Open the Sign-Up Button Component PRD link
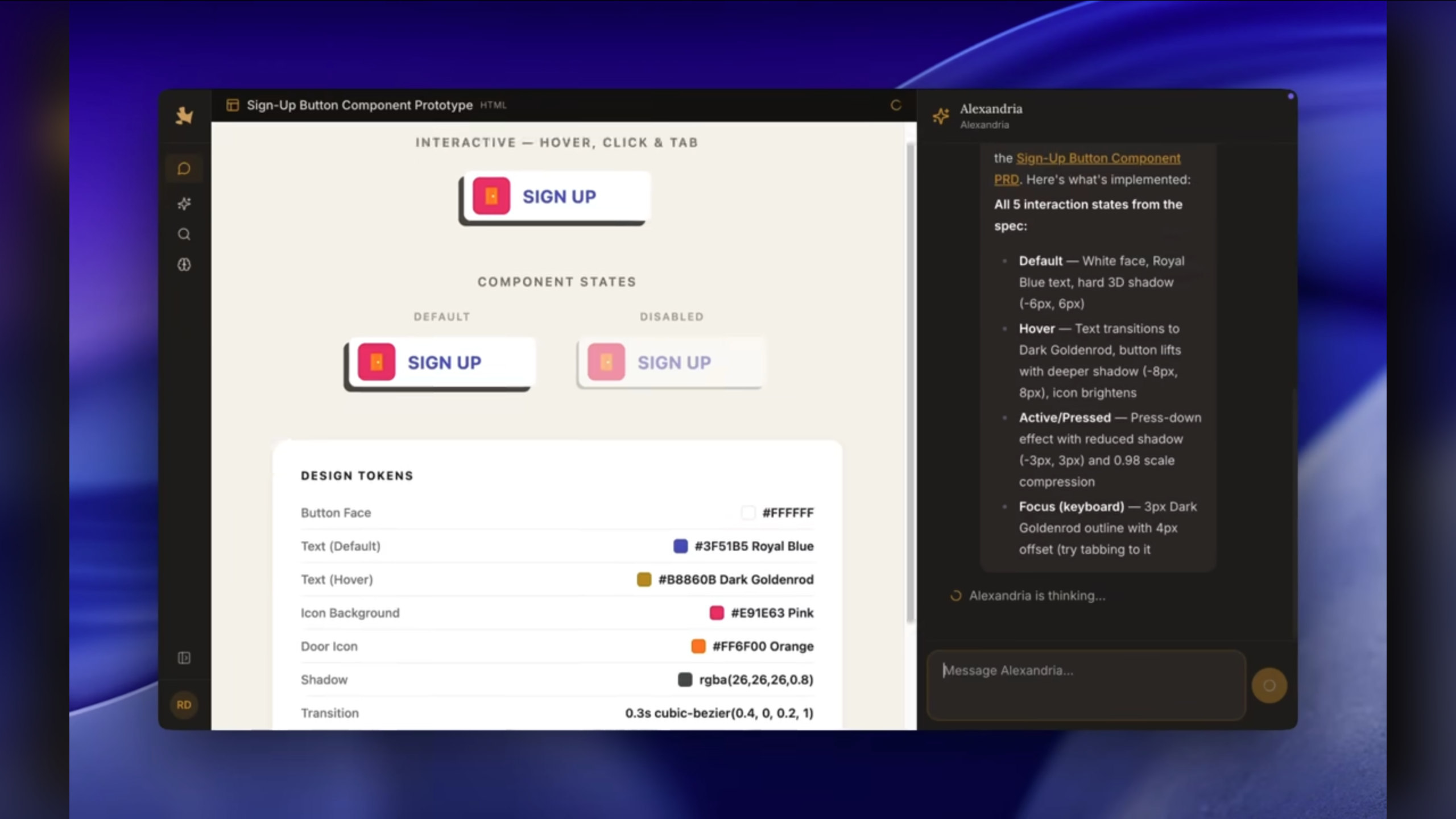Image resolution: width=1456 pixels, height=819 pixels. tap(1098, 158)
